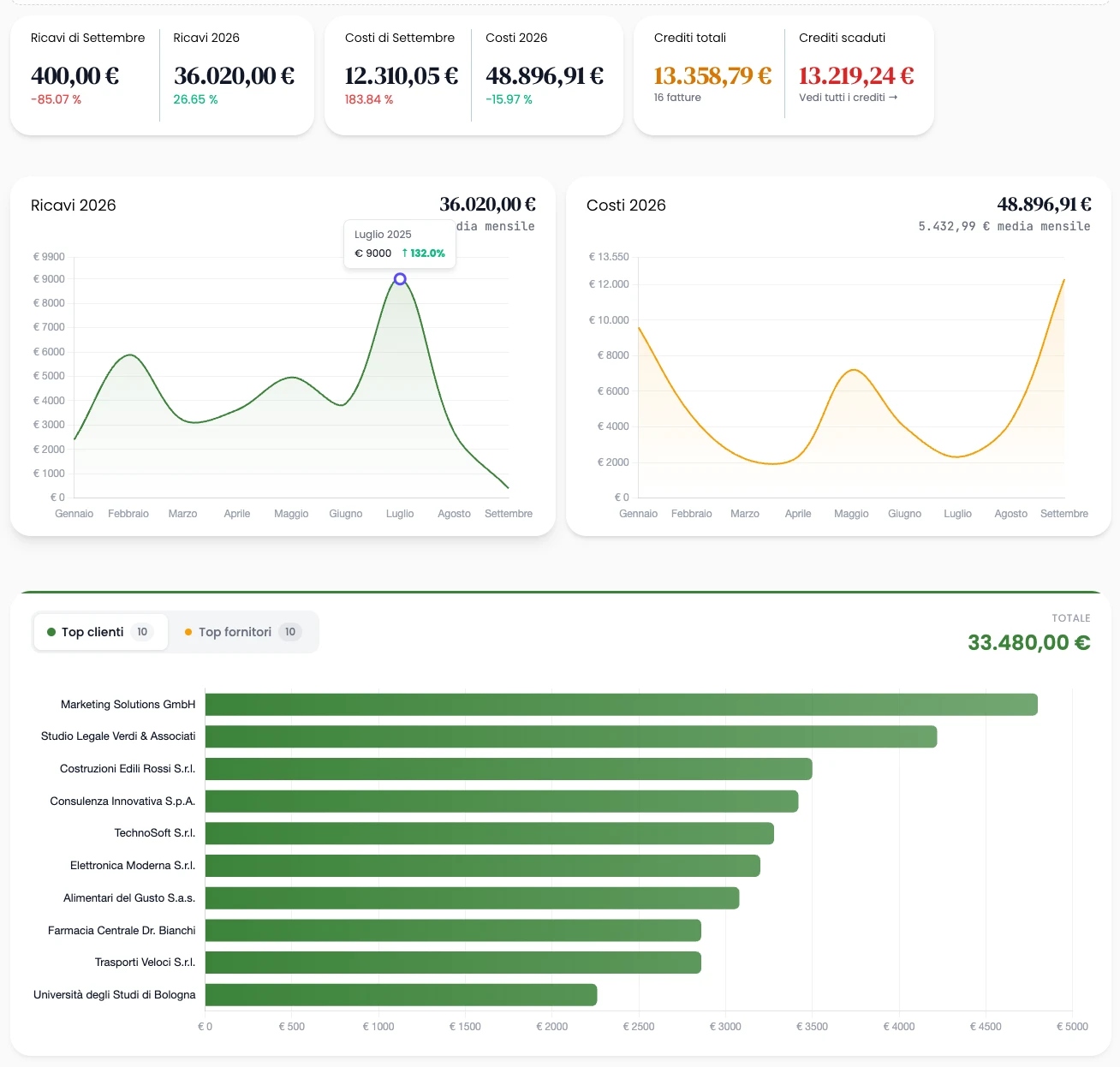
Task: Click the 183.84 % cost change
Action: pyautogui.click(x=369, y=100)
